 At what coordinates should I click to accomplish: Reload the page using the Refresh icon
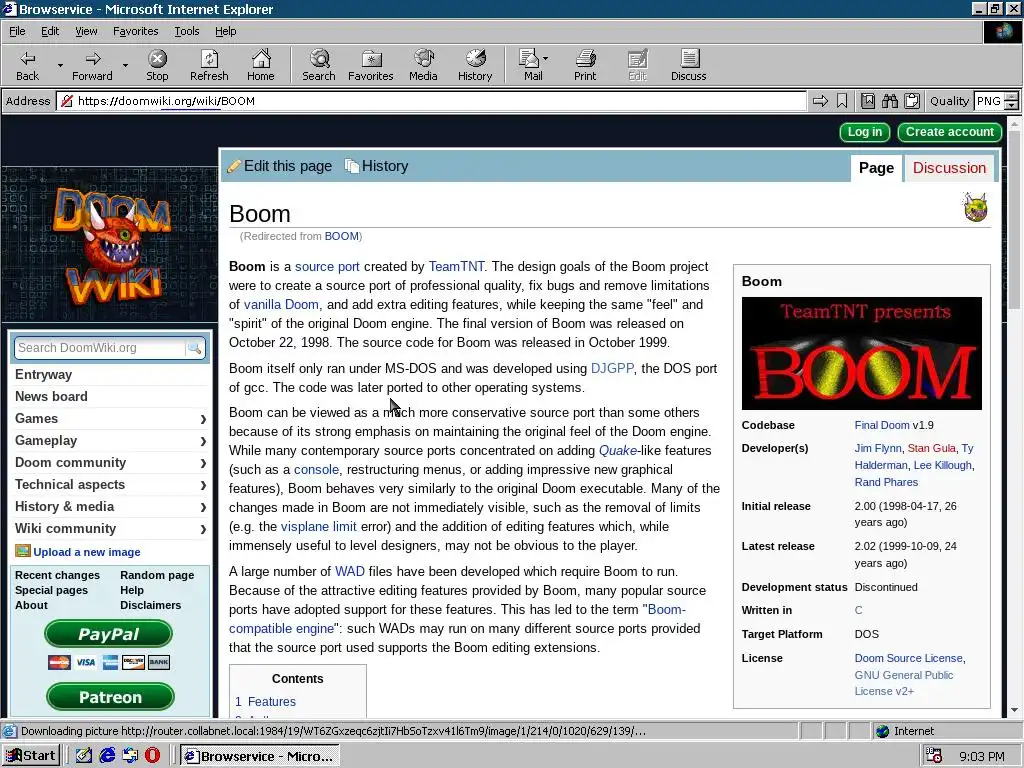(209, 65)
